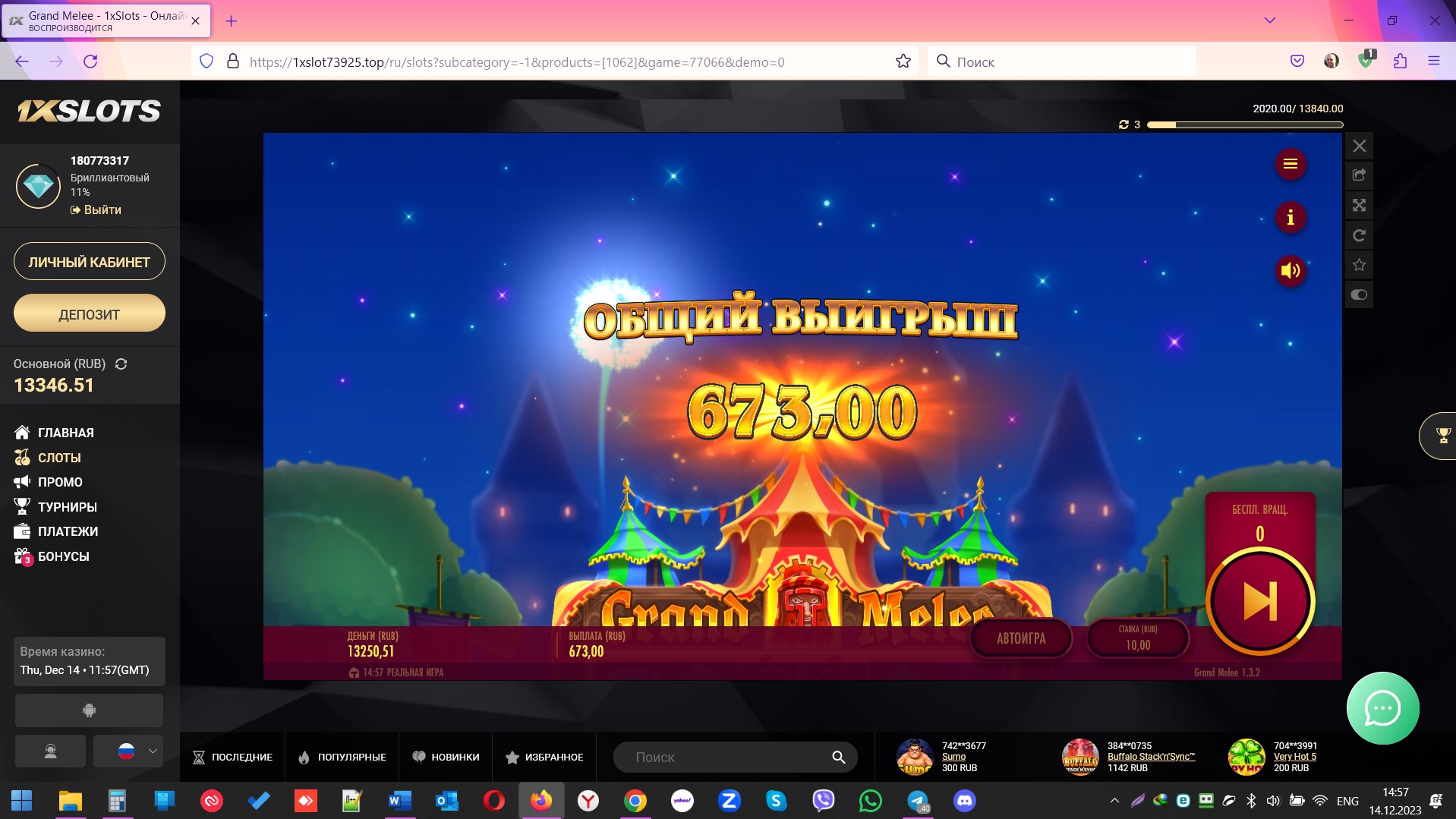Image resolution: width=1456 pixels, height=819 pixels.
Task: Toggle the switch below favorites star
Action: click(x=1359, y=295)
